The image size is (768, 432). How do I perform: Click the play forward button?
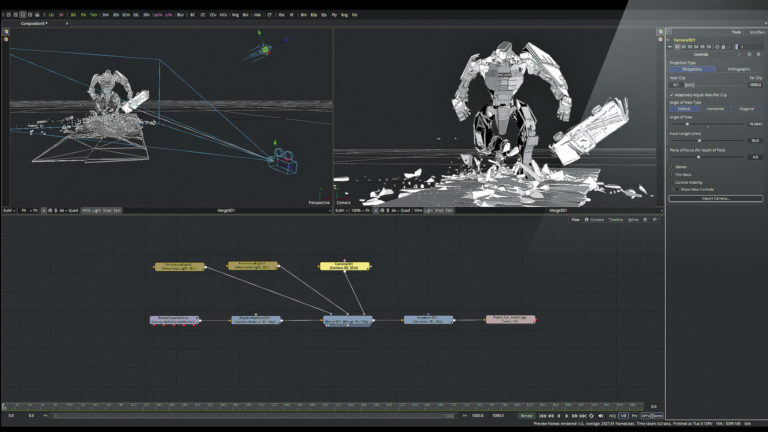click(x=567, y=416)
